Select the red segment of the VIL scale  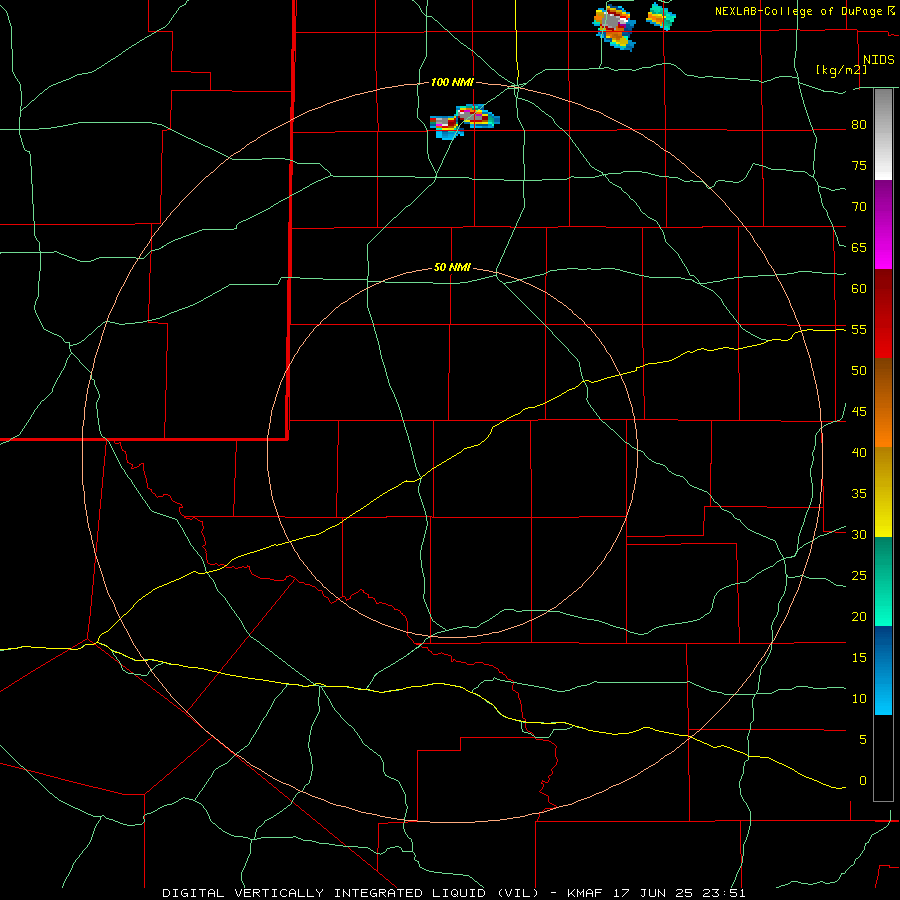[x=883, y=313]
